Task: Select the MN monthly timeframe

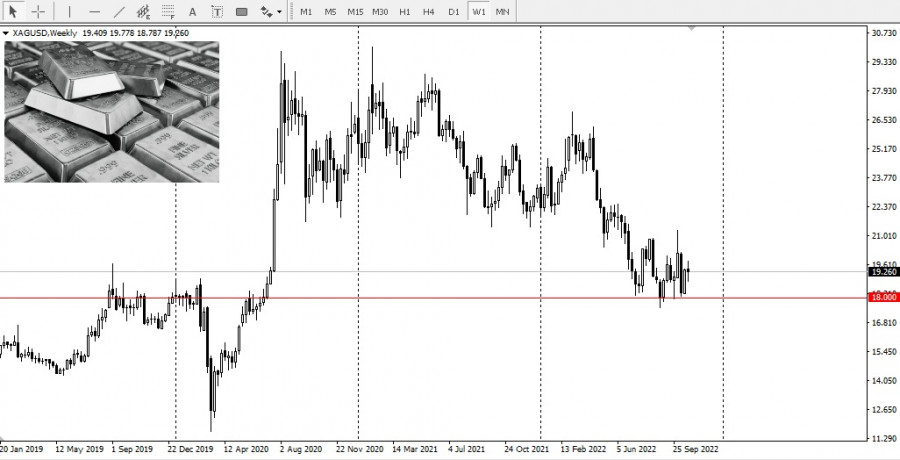Action: (503, 12)
